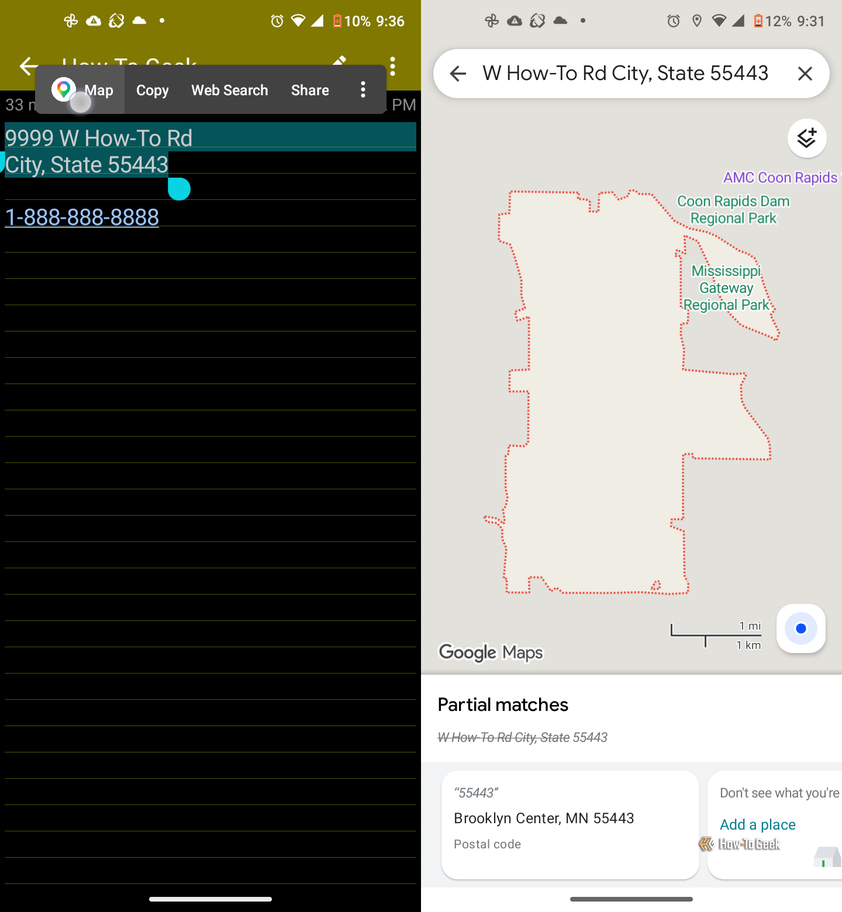Image resolution: width=842 pixels, height=912 pixels.
Task: Tap the Partial matches heading
Action: [x=502, y=705]
